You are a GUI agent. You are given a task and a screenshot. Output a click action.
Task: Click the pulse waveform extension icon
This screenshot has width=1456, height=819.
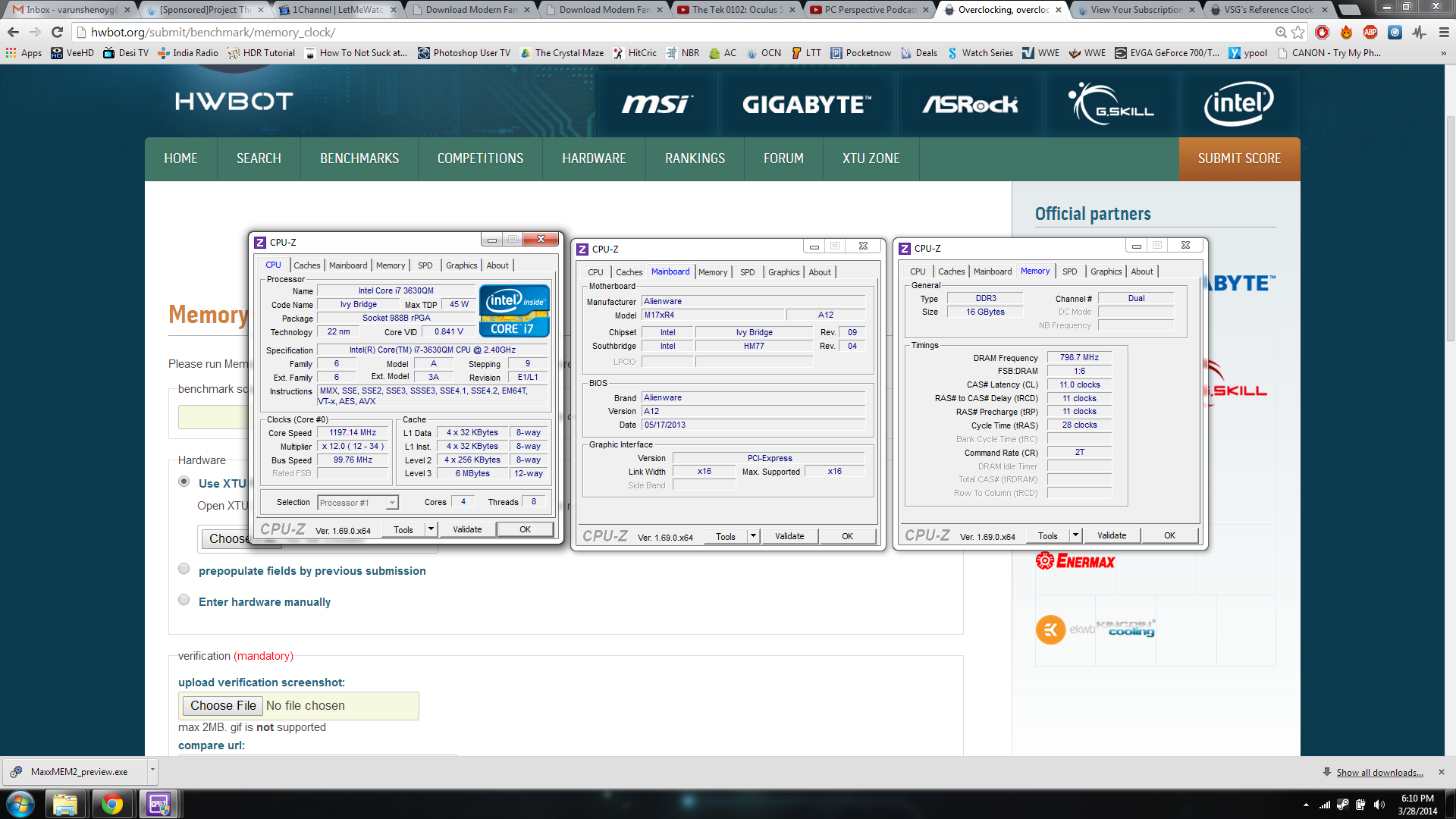(1420, 32)
